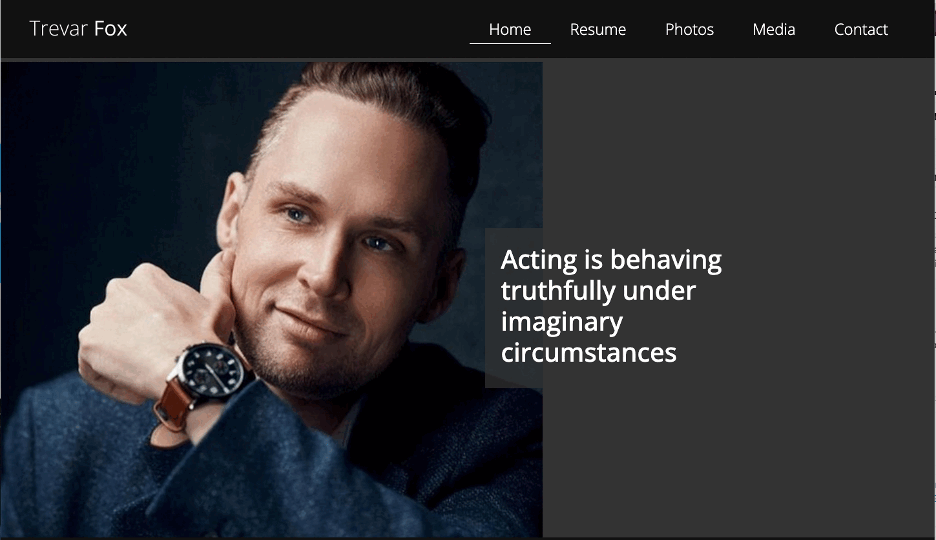This screenshot has height=540, width=936.
Task: Click the white underline beneath Home
Action: [510, 43]
